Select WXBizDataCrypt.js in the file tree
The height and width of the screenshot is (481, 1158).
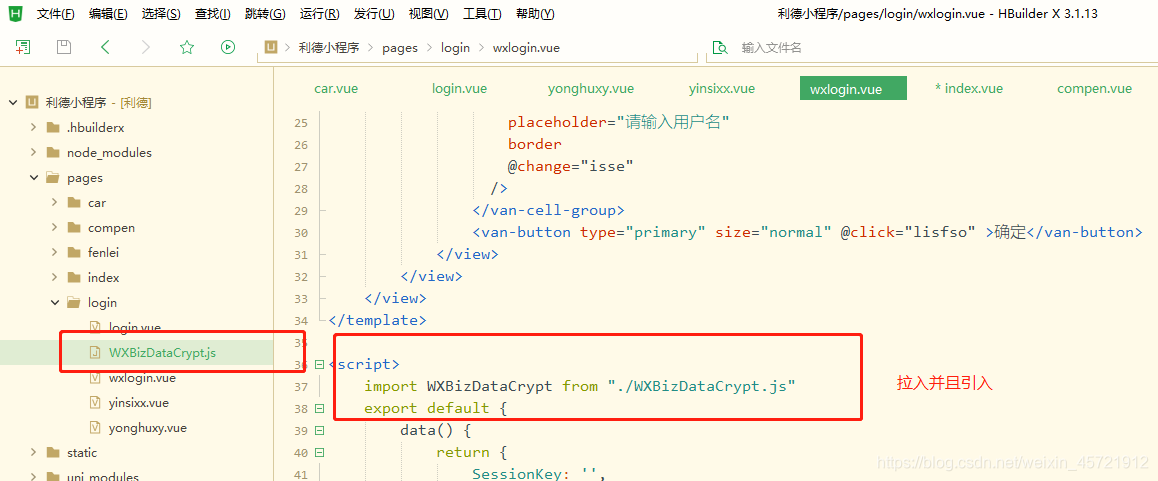(162, 352)
